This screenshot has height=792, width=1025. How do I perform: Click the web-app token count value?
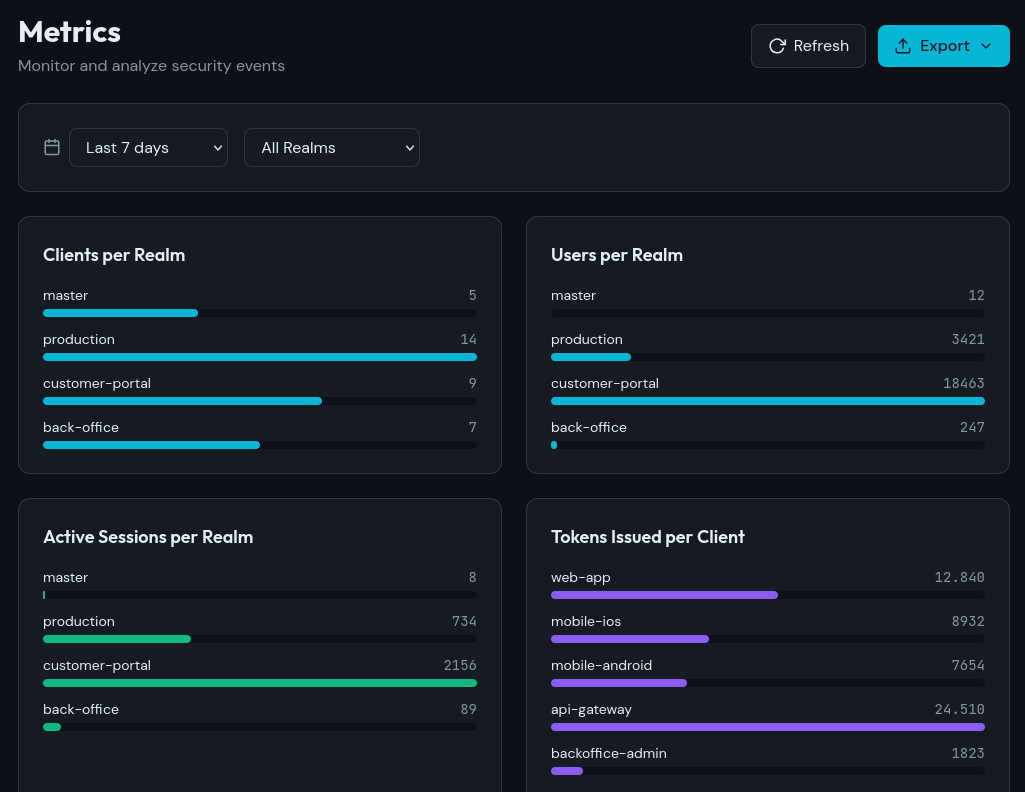pos(959,577)
